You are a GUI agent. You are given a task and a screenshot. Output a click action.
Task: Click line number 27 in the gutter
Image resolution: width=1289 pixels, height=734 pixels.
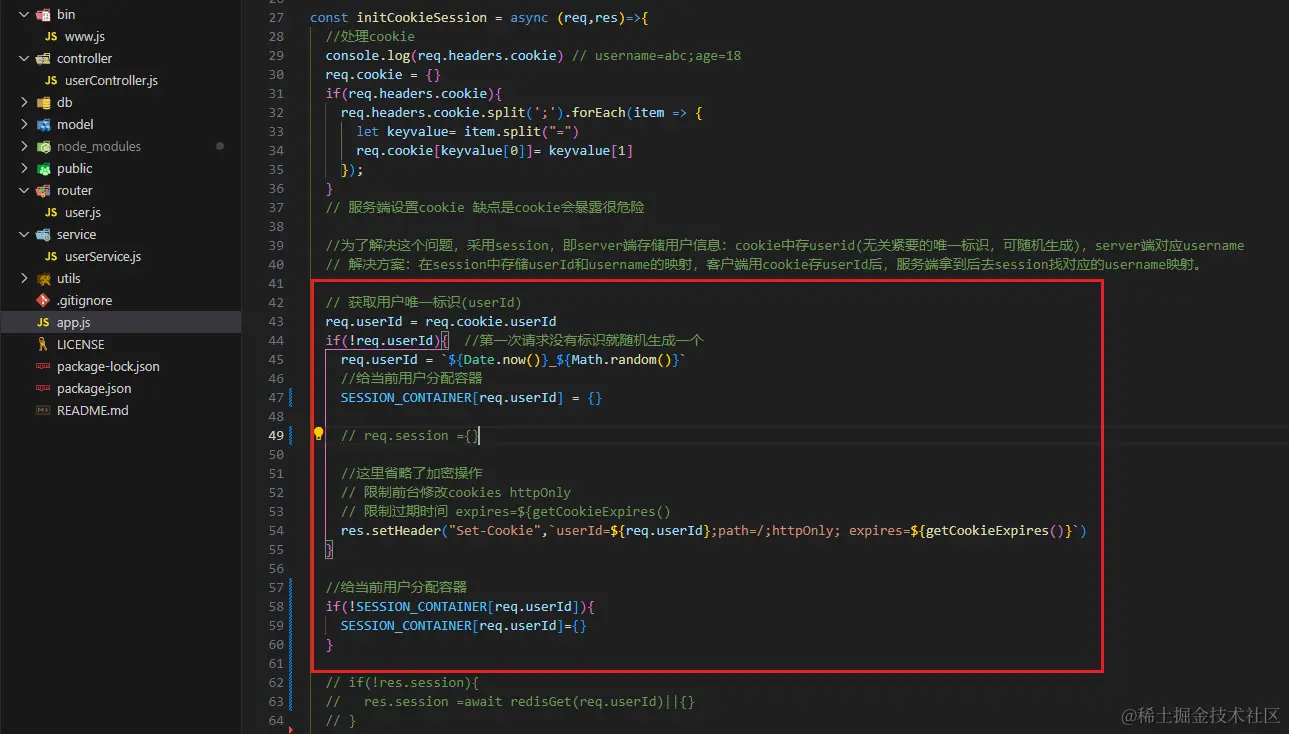pyautogui.click(x=277, y=18)
